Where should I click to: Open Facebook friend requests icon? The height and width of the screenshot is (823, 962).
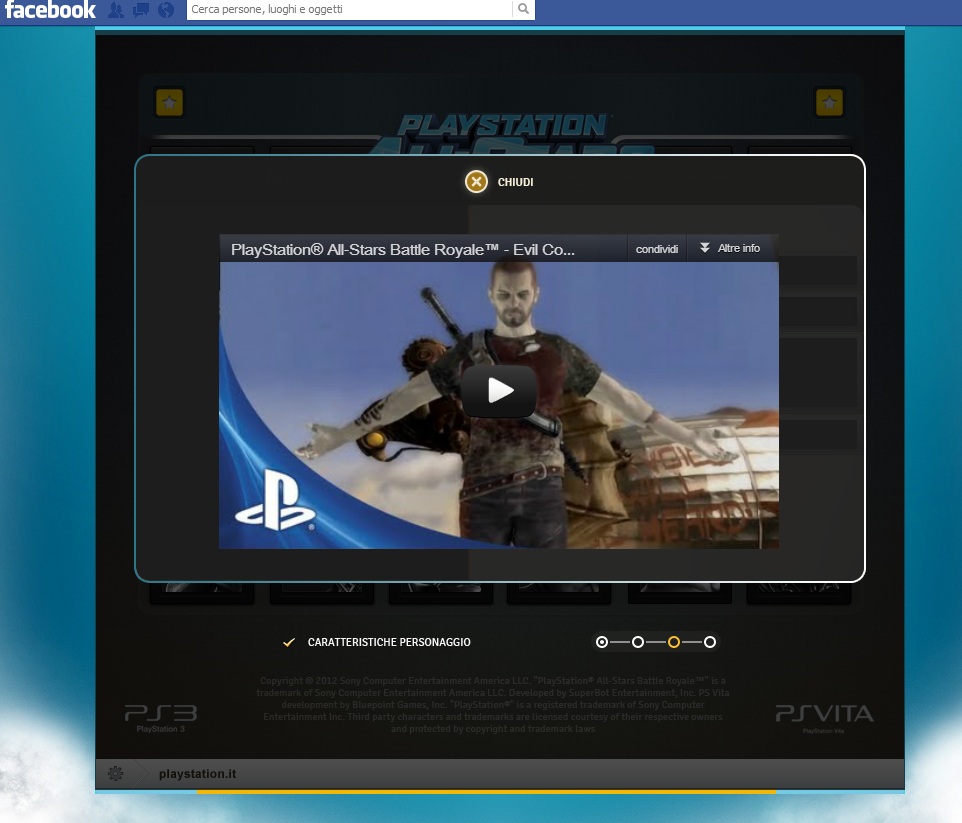[116, 10]
